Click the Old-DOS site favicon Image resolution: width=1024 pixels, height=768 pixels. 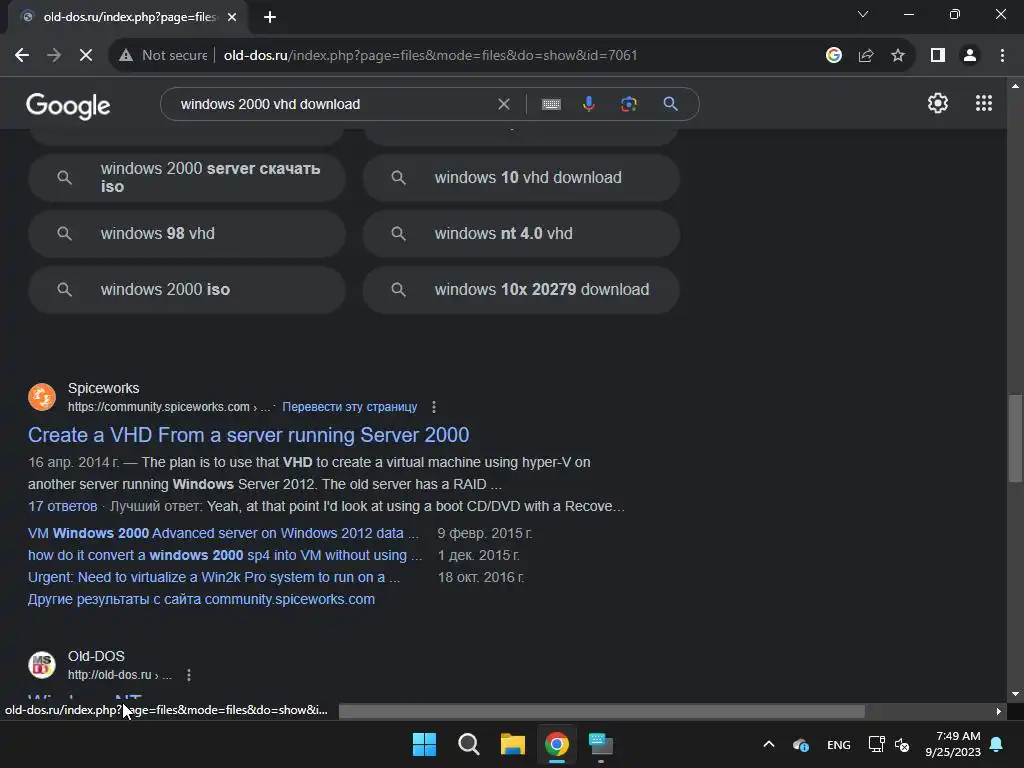(x=42, y=665)
